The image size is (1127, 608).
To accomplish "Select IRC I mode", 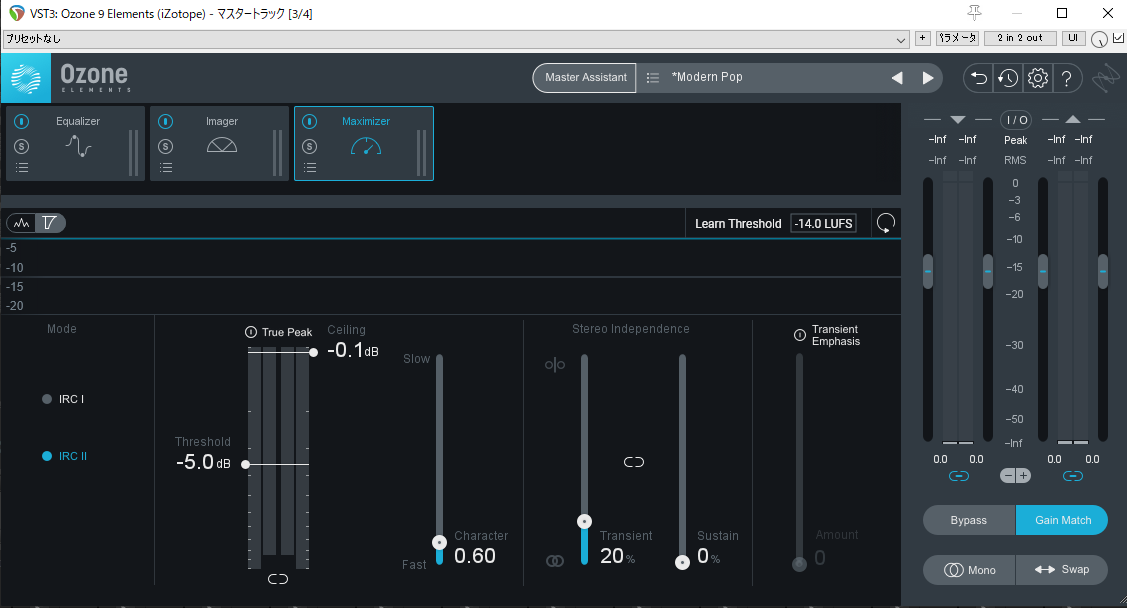I will (63, 399).
